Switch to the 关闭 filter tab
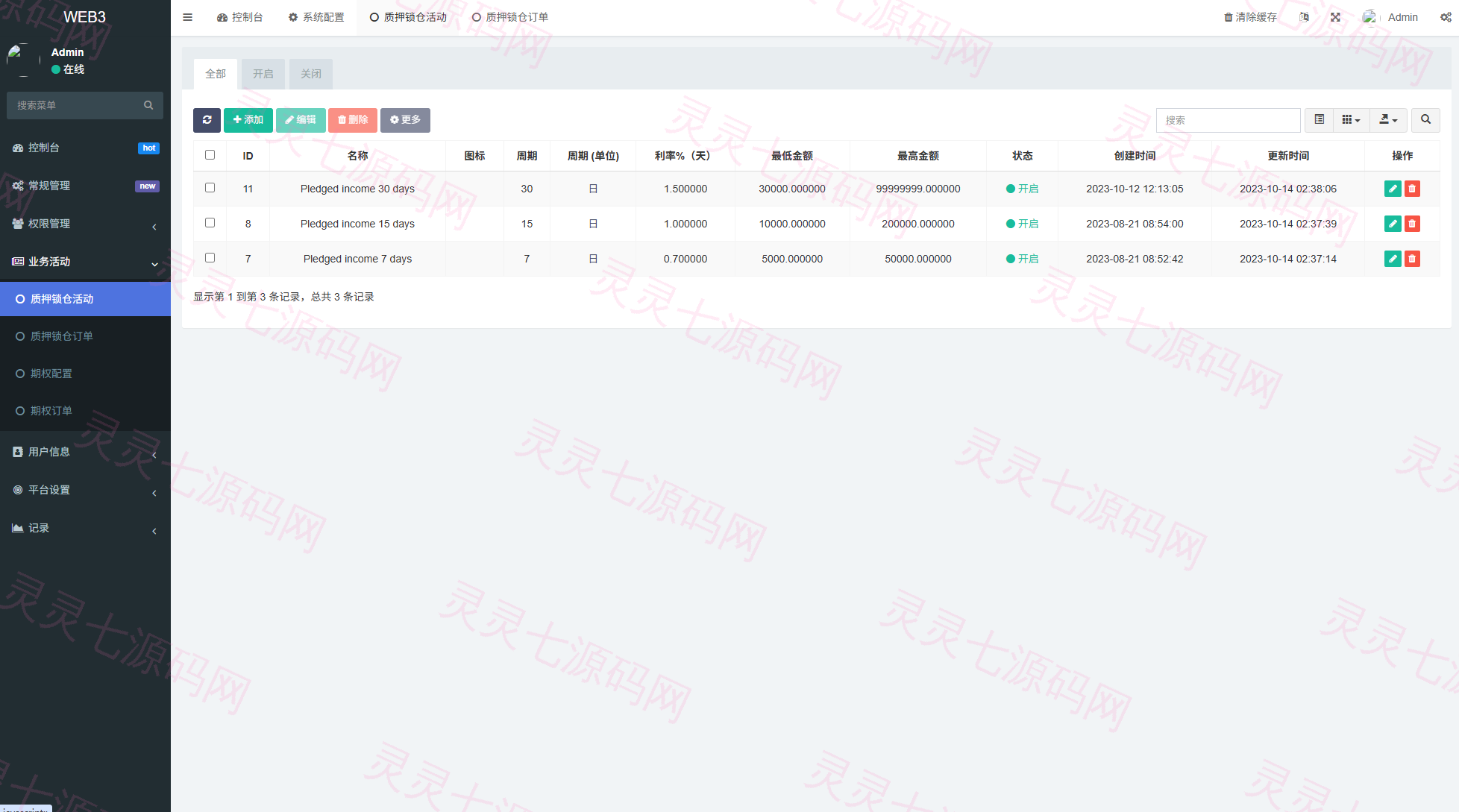Image resolution: width=1459 pixels, height=812 pixels. pos(311,74)
